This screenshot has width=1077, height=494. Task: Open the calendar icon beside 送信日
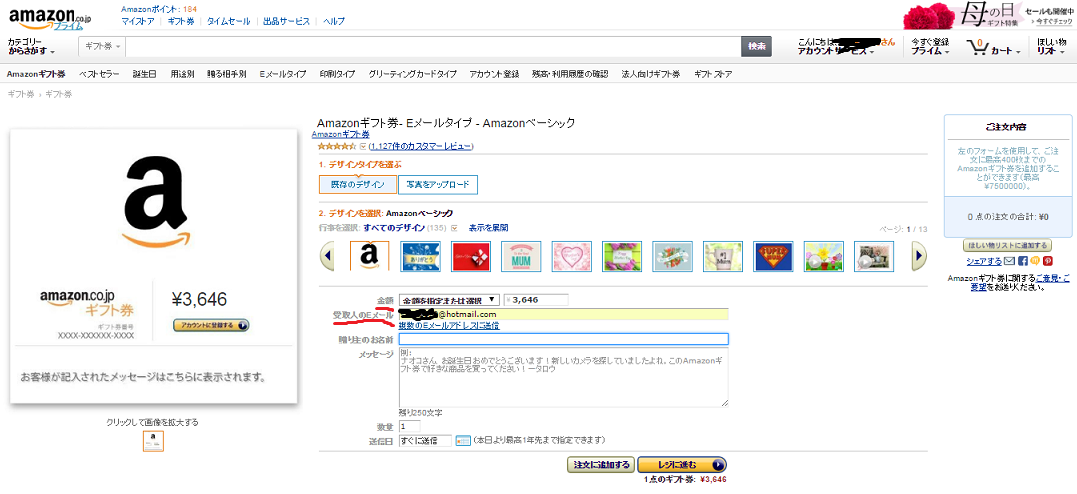click(462, 440)
